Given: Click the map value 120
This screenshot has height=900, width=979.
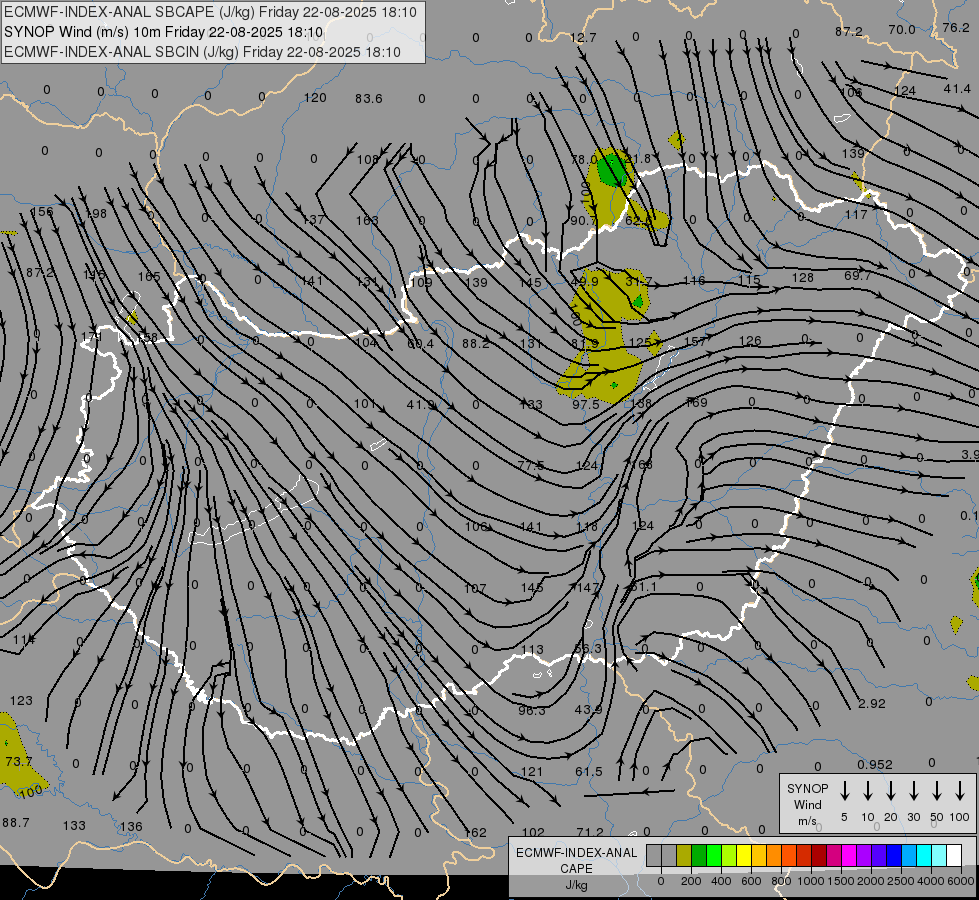Looking at the screenshot, I should click(315, 97).
